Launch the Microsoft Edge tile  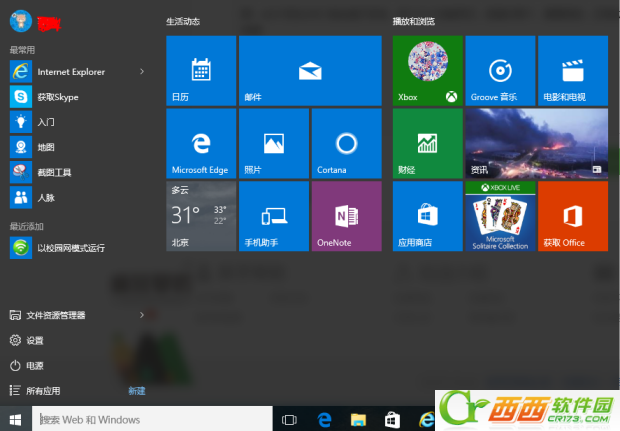(x=201, y=143)
